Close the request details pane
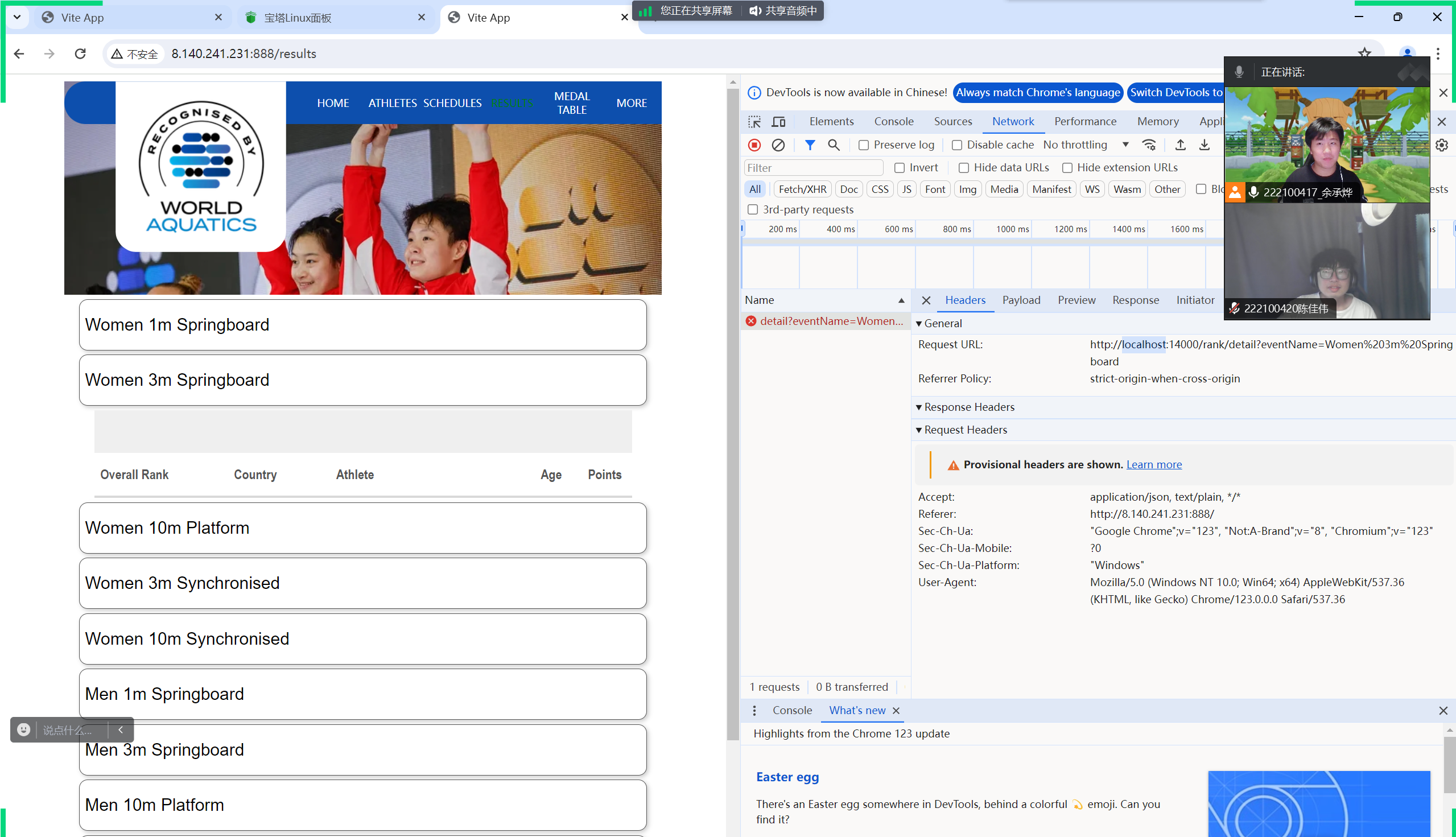Viewport: 1456px width, 837px height. [x=926, y=300]
